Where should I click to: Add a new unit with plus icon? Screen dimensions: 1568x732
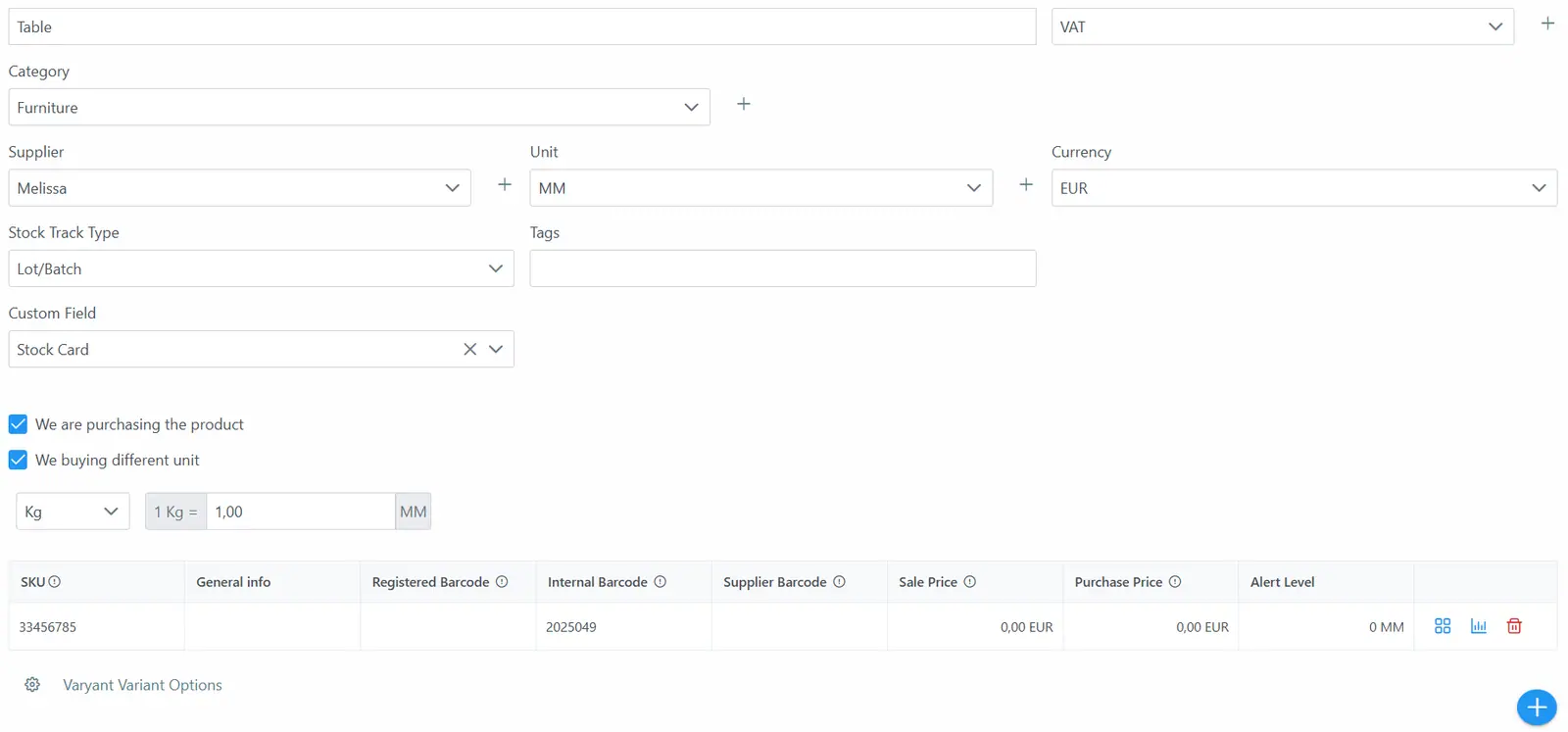pyautogui.click(x=1026, y=184)
